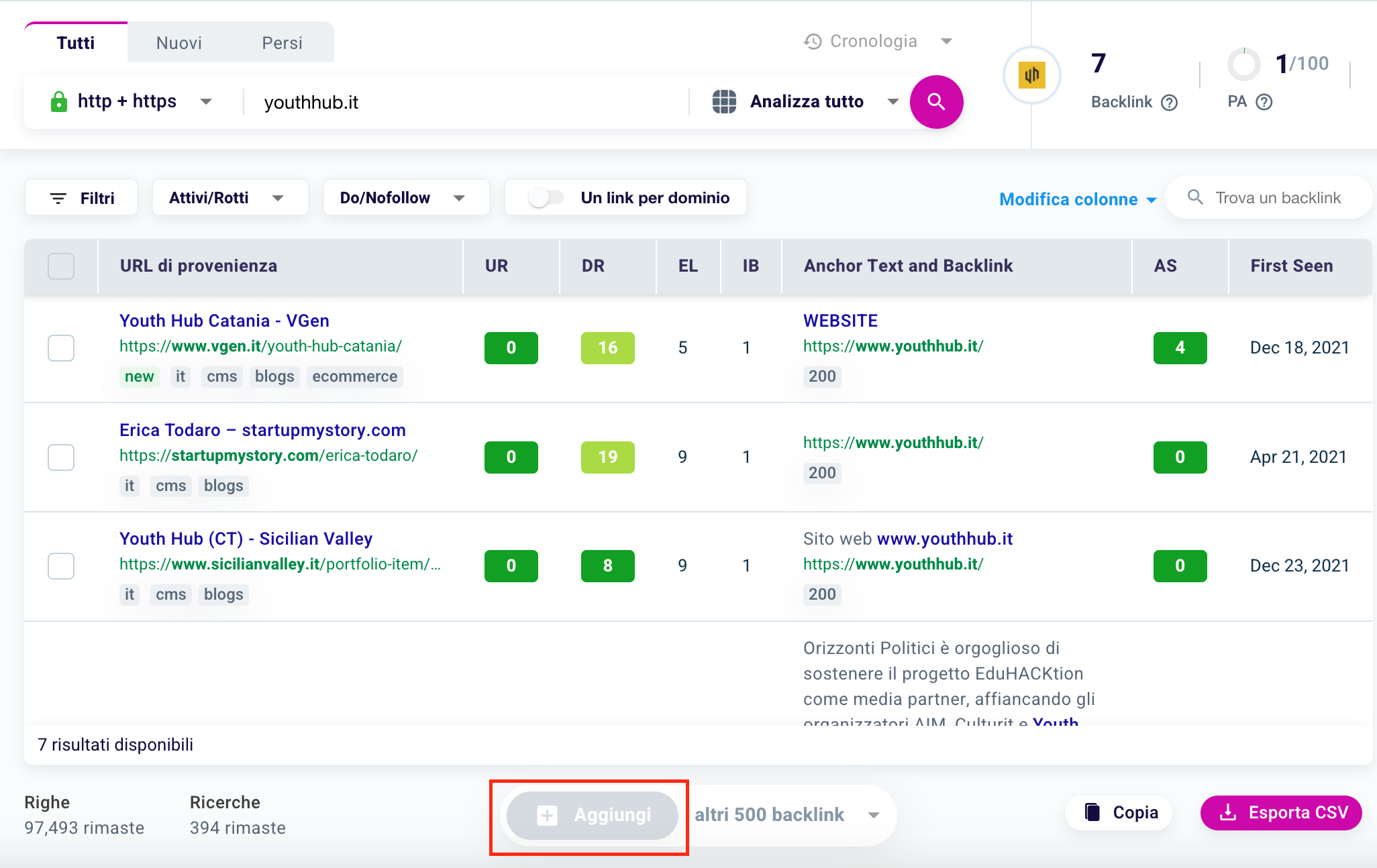Click the Aggiungi button

[592, 816]
